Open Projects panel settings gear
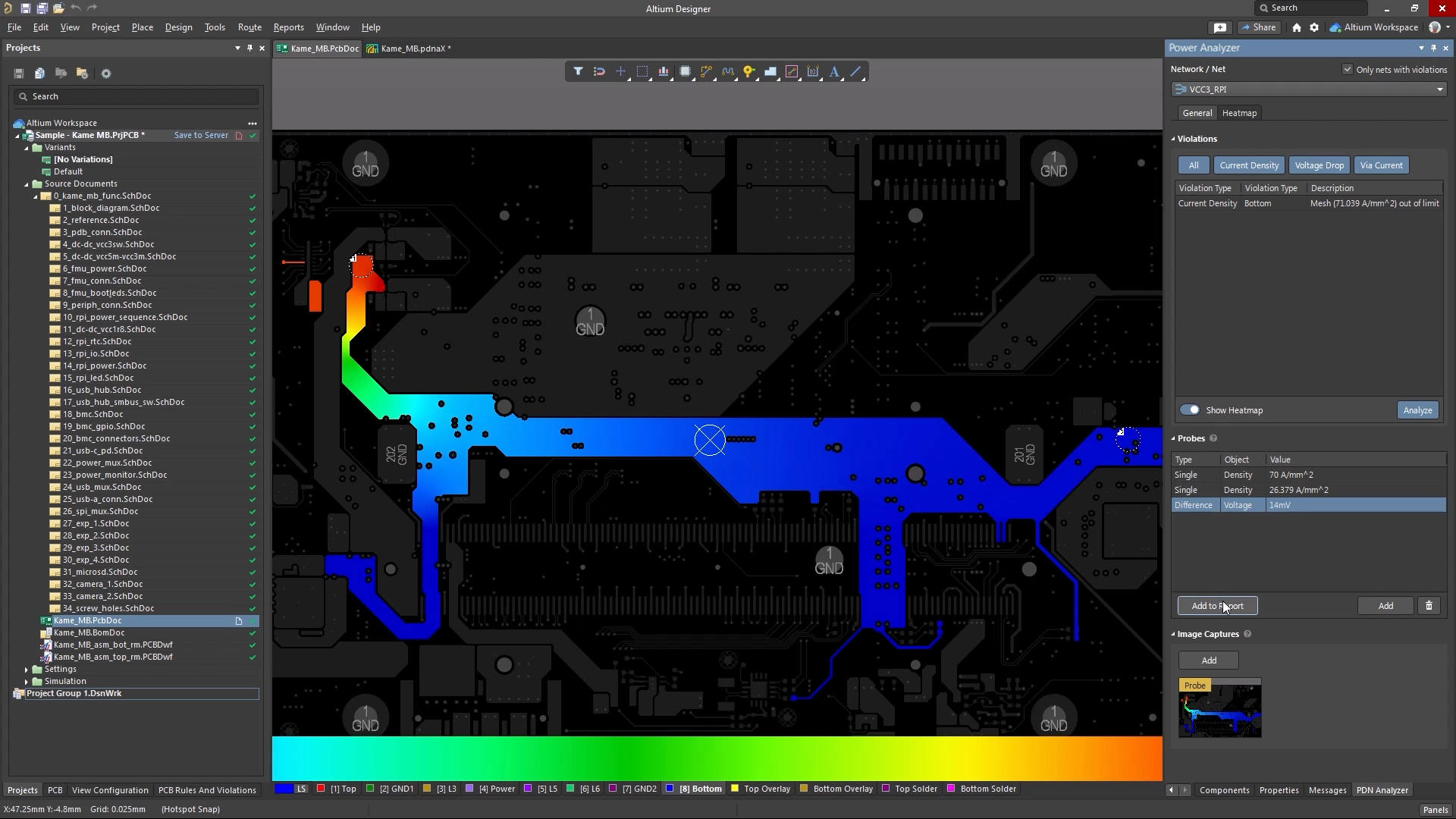Viewport: 1456px width, 819px height. click(x=106, y=74)
